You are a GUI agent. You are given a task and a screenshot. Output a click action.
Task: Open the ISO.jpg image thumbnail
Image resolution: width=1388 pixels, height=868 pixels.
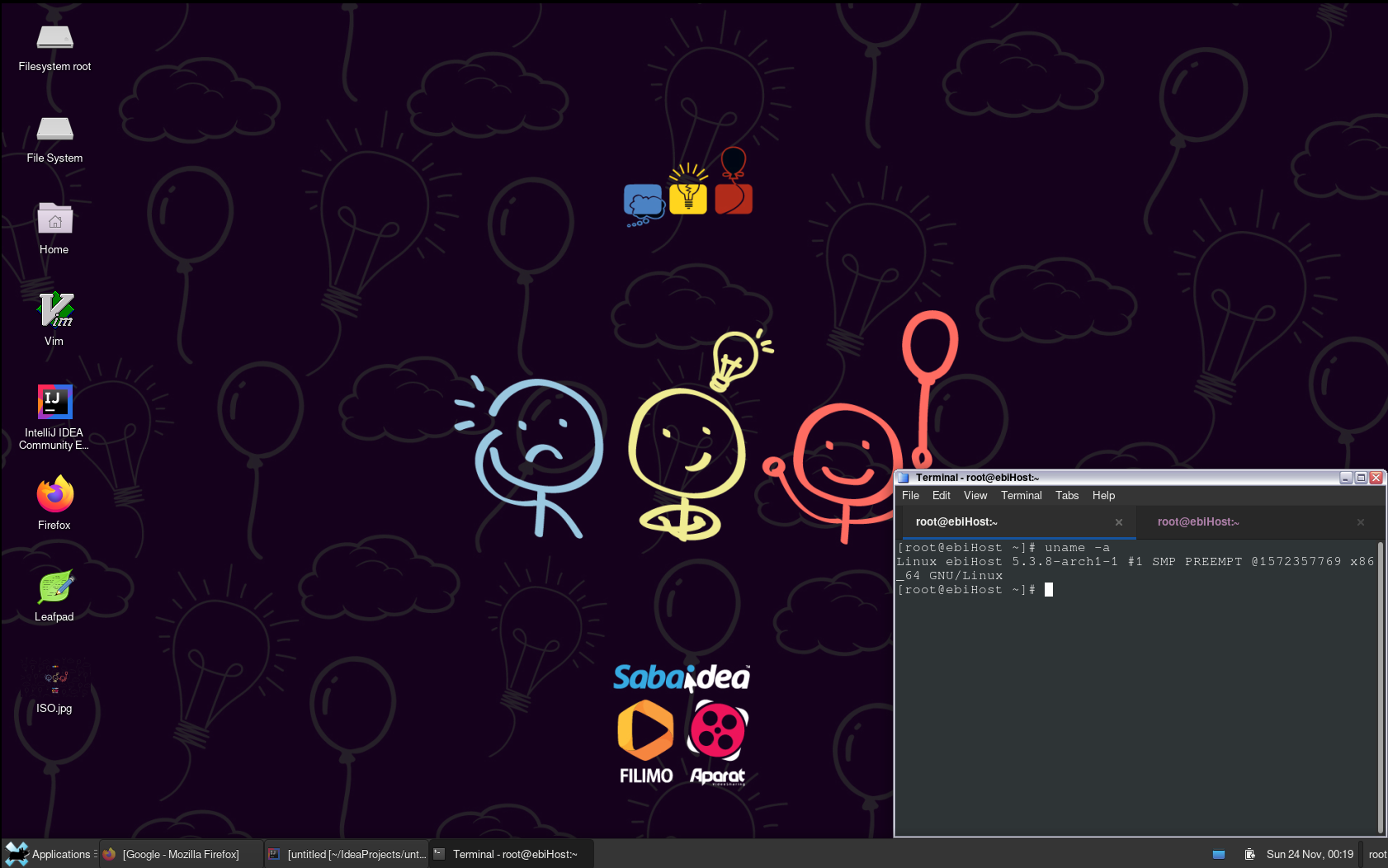[x=54, y=686]
